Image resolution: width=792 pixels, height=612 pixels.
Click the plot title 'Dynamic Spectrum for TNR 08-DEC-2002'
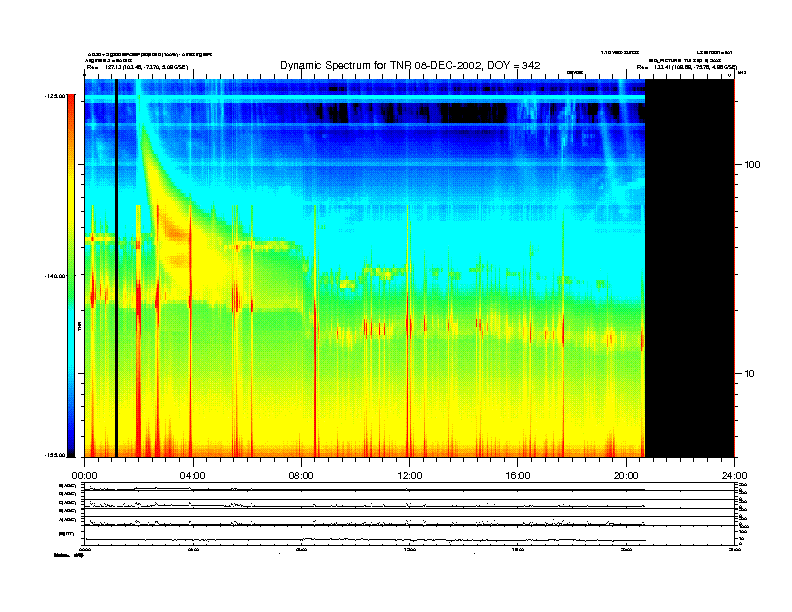coord(410,66)
